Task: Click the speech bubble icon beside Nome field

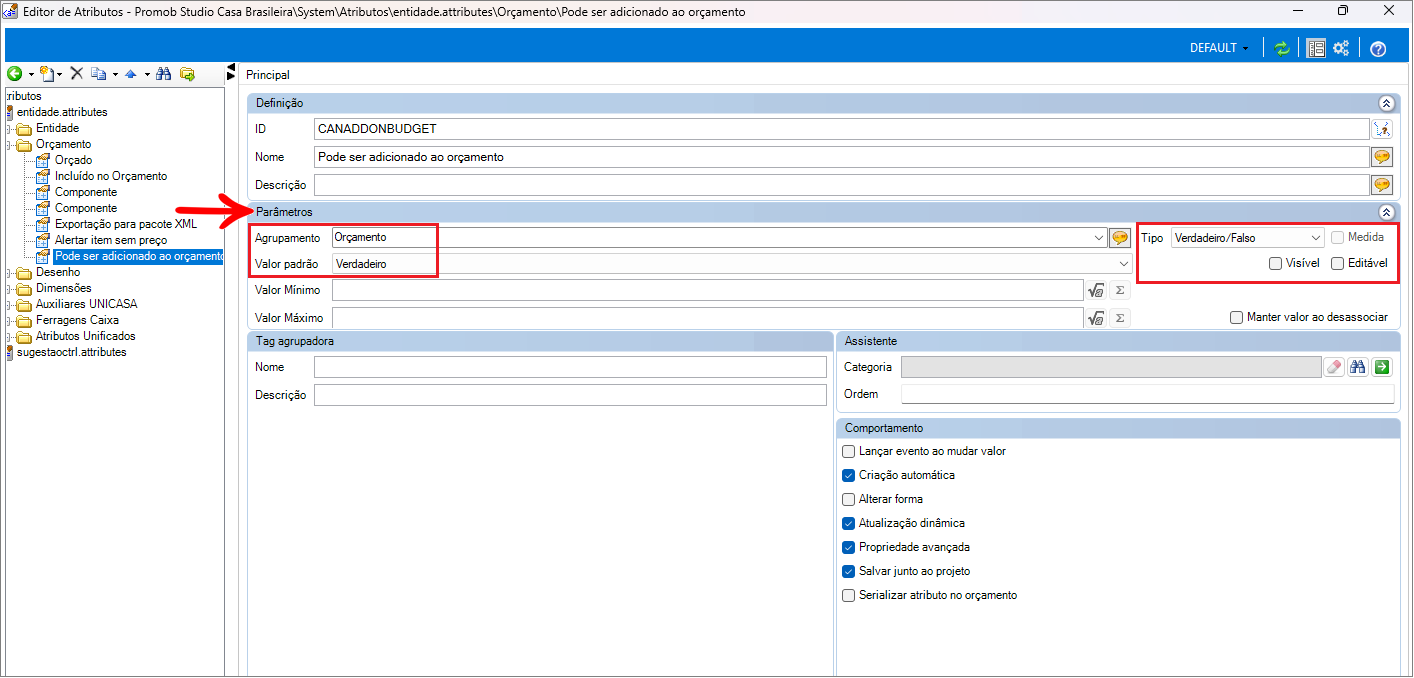Action: coord(1381,157)
